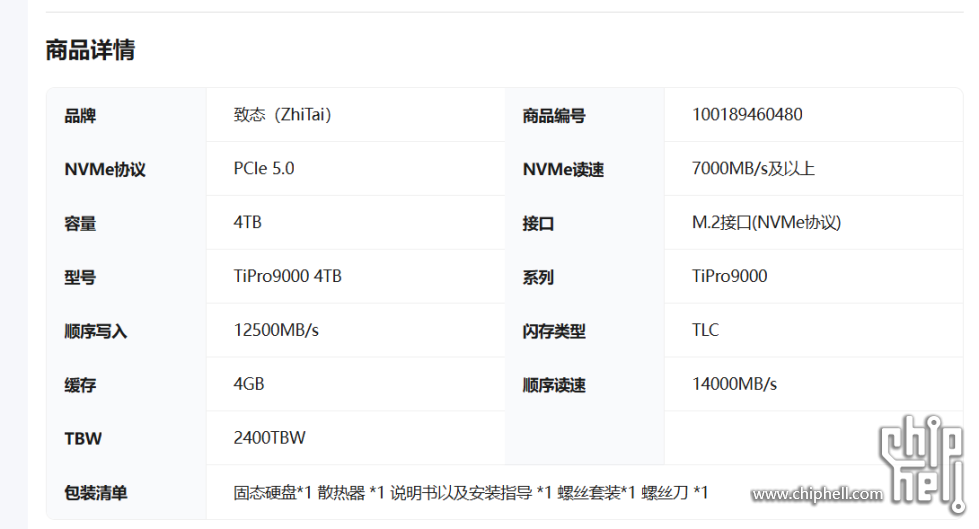Click the 12500MB/s write speed value
The height and width of the screenshot is (529, 979).
pos(276,330)
